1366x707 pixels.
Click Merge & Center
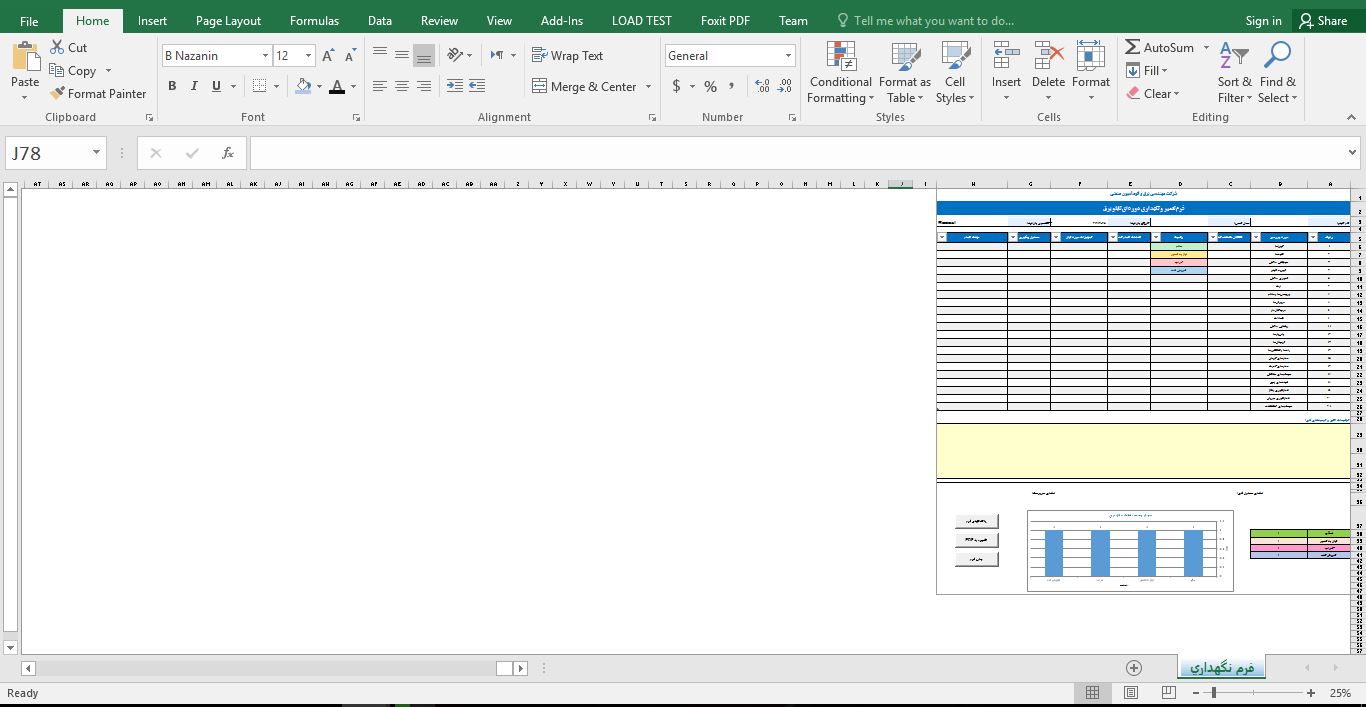[x=585, y=86]
